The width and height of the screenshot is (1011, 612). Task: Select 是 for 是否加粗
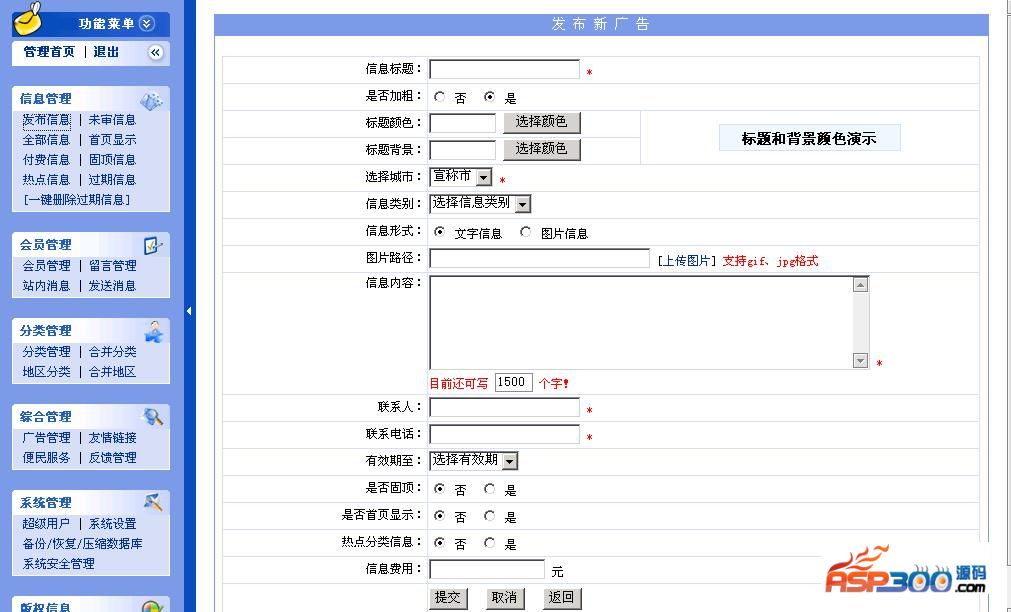(489, 97)
